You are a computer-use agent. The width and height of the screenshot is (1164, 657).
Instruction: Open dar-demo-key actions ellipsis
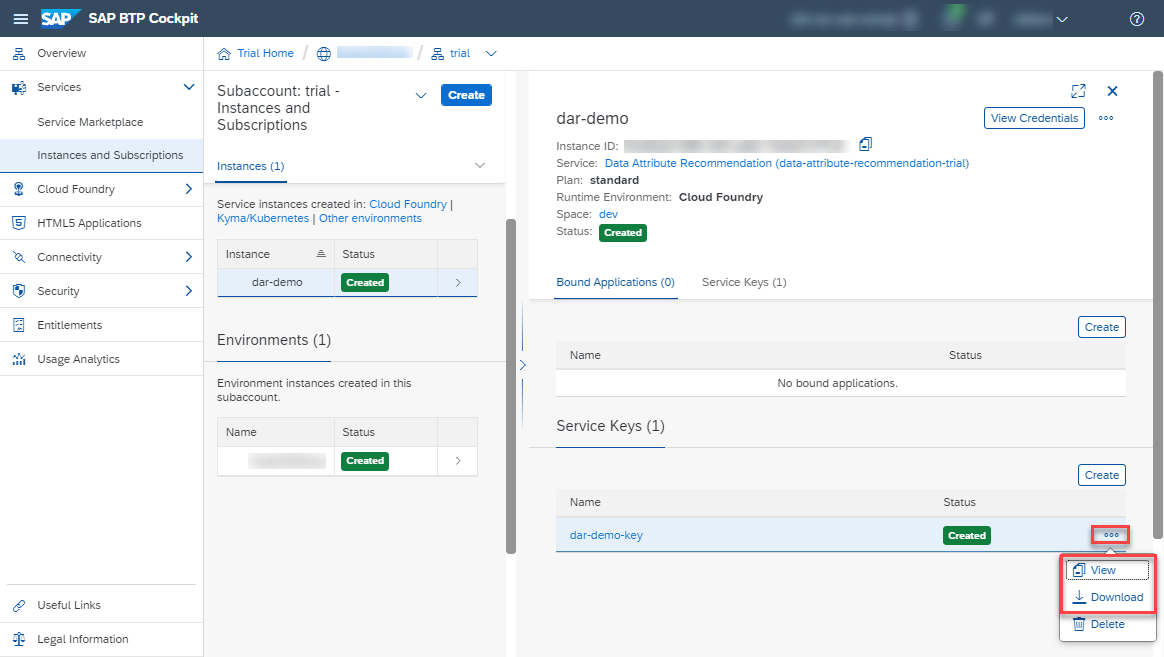(x=1111, y=535)
